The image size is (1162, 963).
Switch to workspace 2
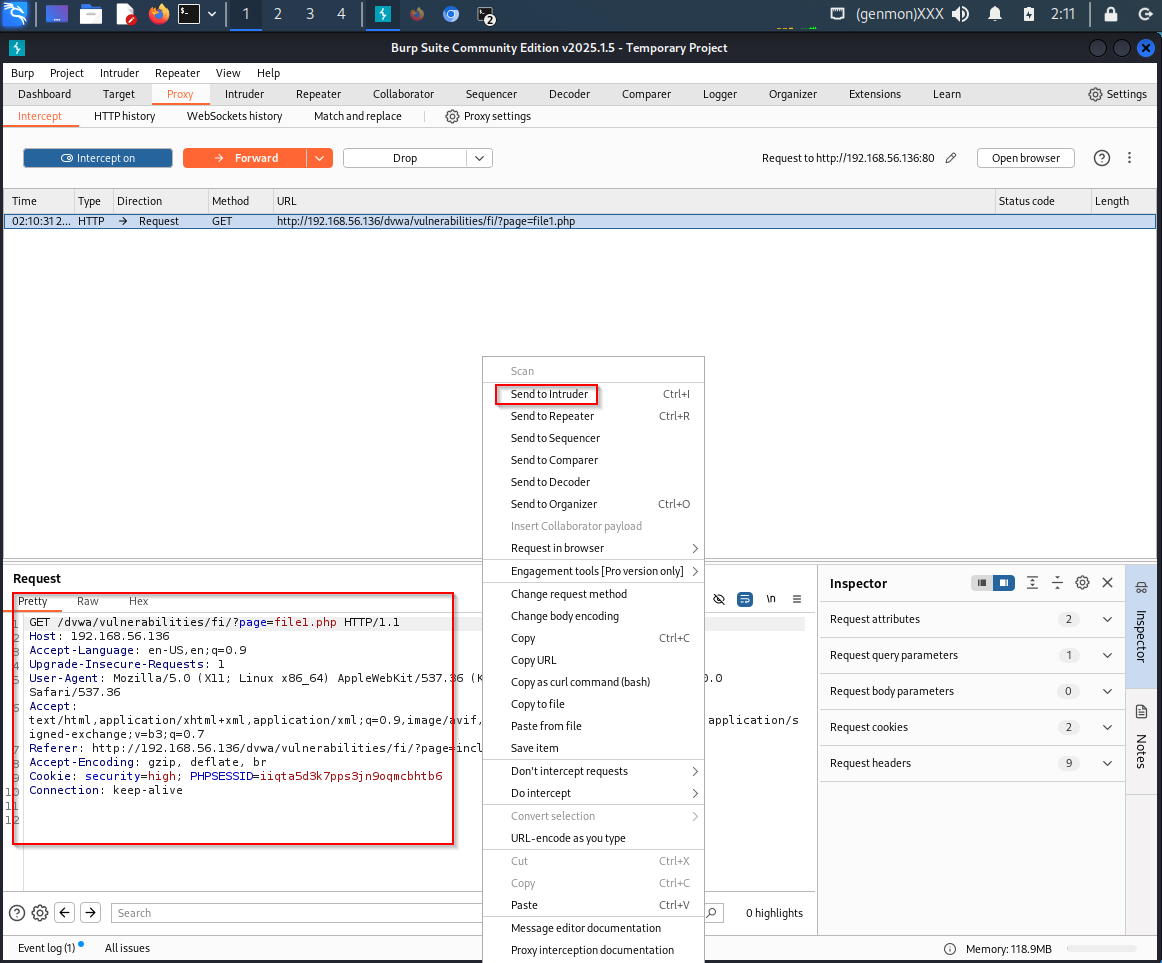click(278, 14)
